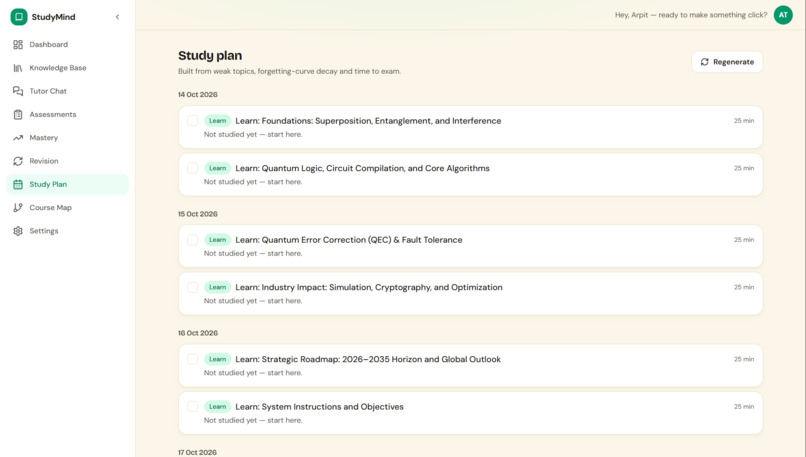
Task: Navigate to Assessments
Action: point(67,115)
